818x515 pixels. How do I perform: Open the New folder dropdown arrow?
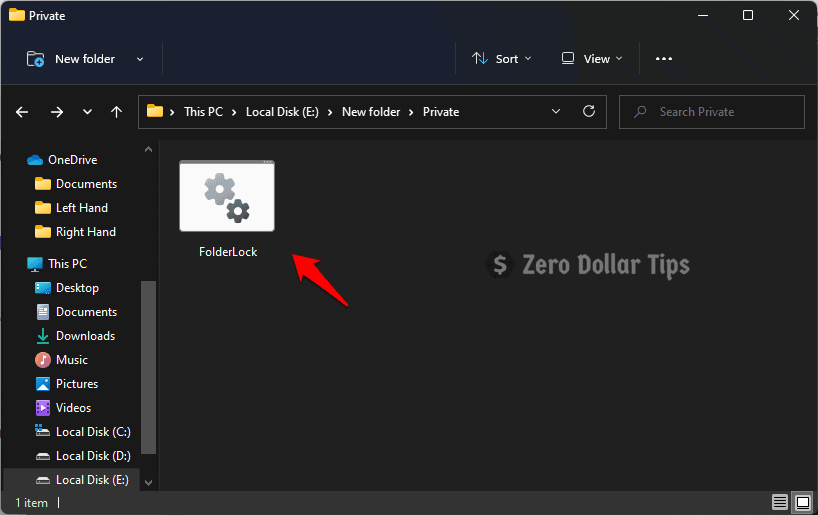pos(140,59)
